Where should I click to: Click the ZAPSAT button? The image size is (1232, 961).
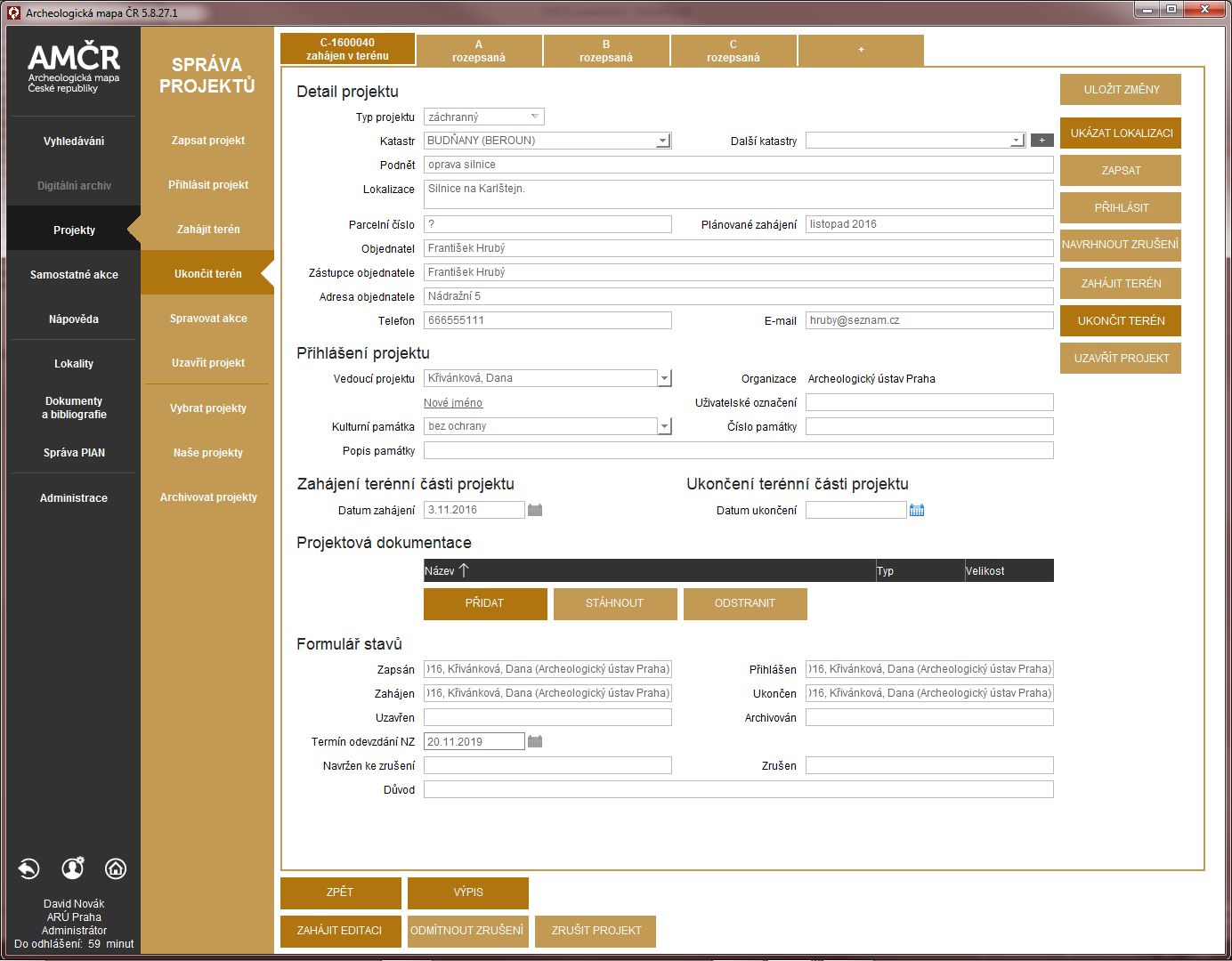[1121, 170]
